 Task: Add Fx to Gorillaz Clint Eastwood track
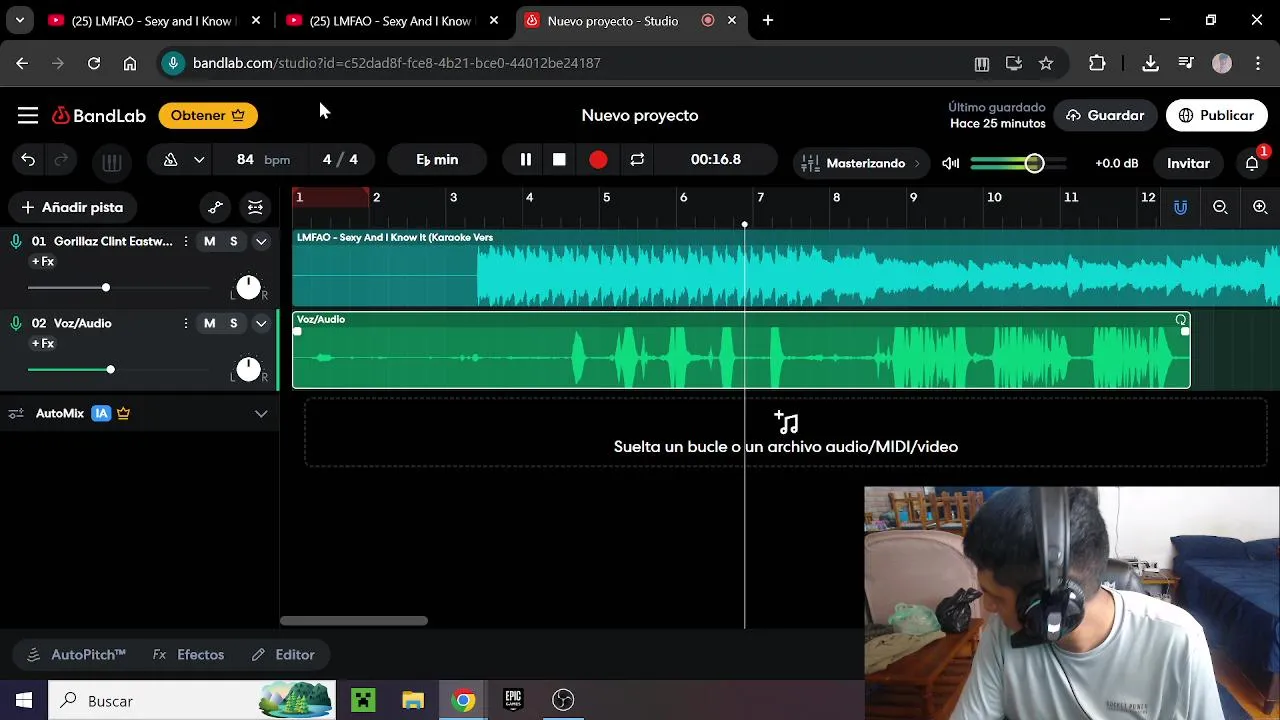(x=43, y=262)
